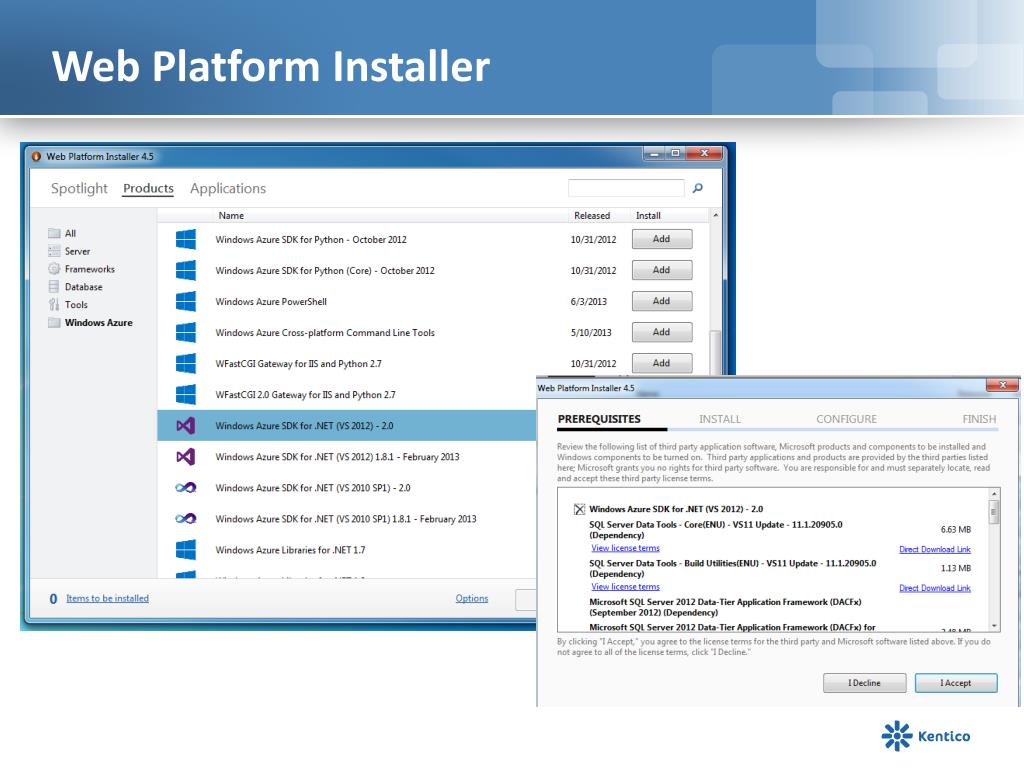Add WFastCGI Gateway for IIS and Python 2.7
Screen dimensions: 1024x768
tap(662, 363)
